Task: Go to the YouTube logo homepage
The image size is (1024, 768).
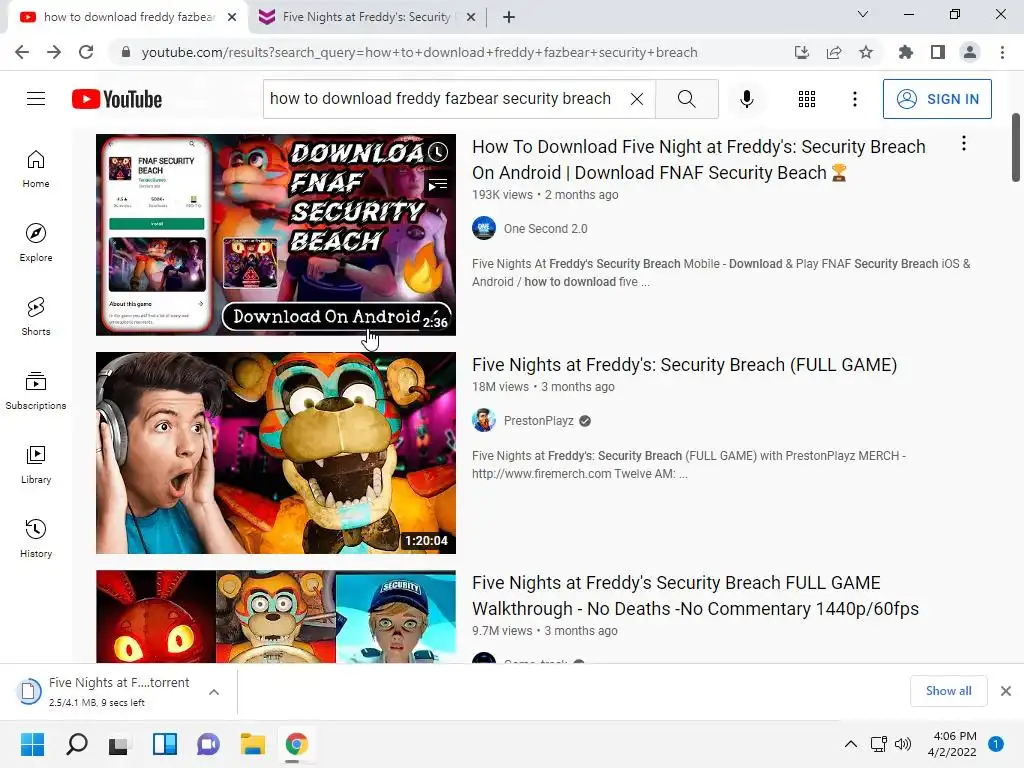Action: coord(117,99)
